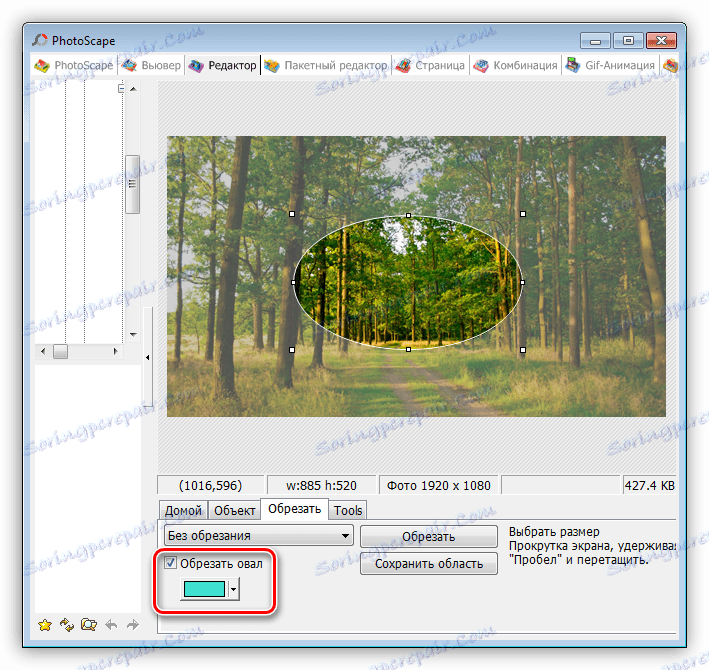Click the refresh folder icon
The width and height of the screenshot is (709, 670).
pyautogui.click(x=67, y=625)
